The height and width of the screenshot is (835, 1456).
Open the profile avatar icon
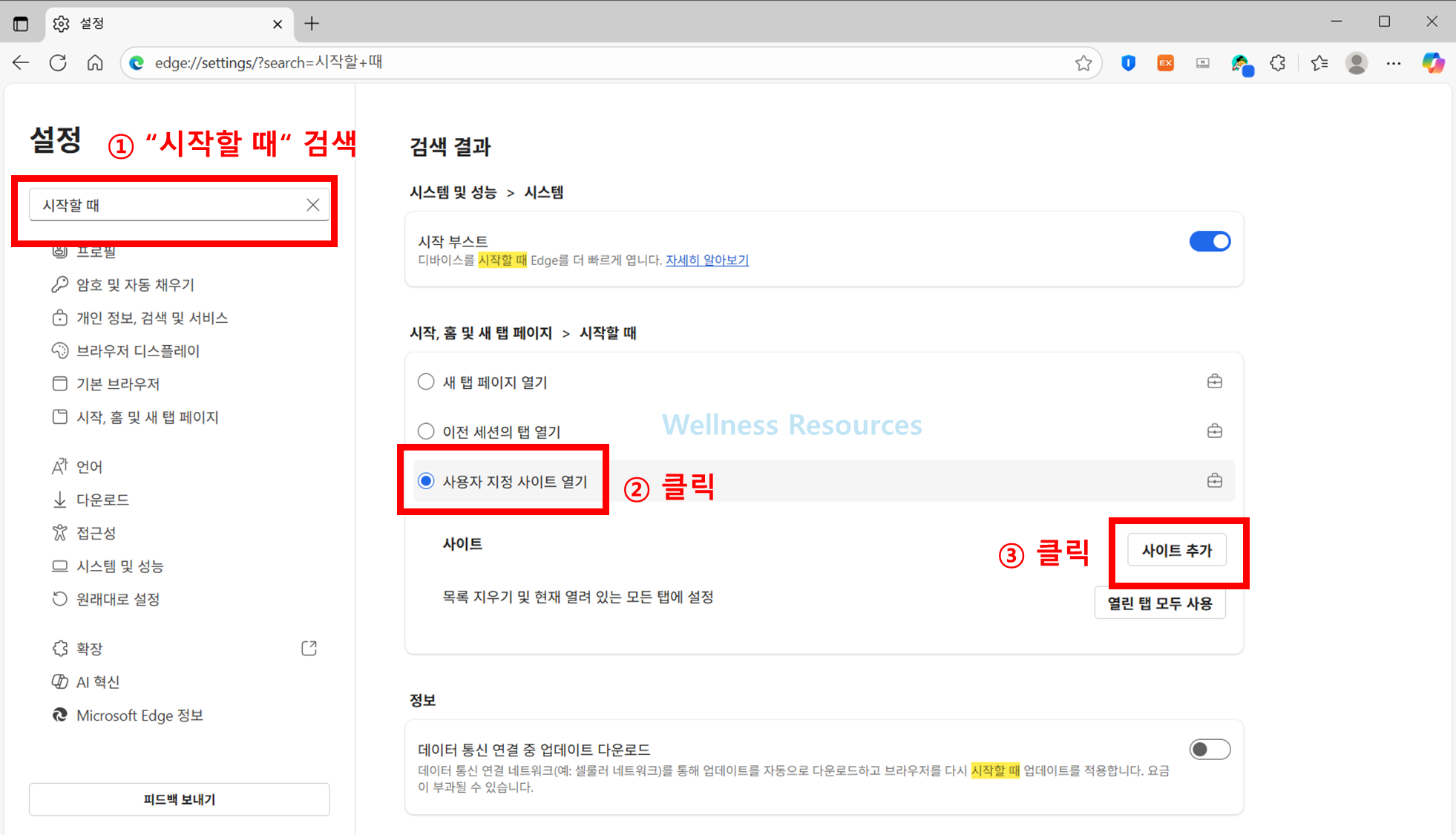click(x=1357, y=63)
